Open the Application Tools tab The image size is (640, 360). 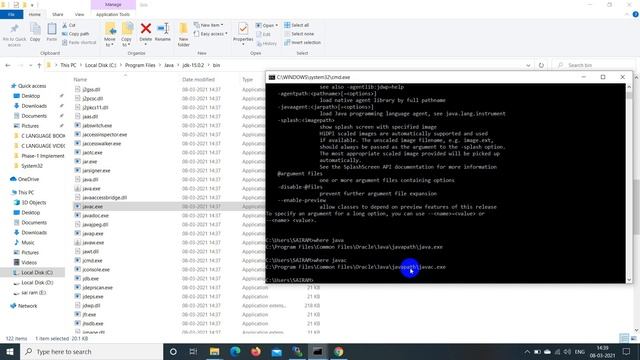tap(113, 15)
